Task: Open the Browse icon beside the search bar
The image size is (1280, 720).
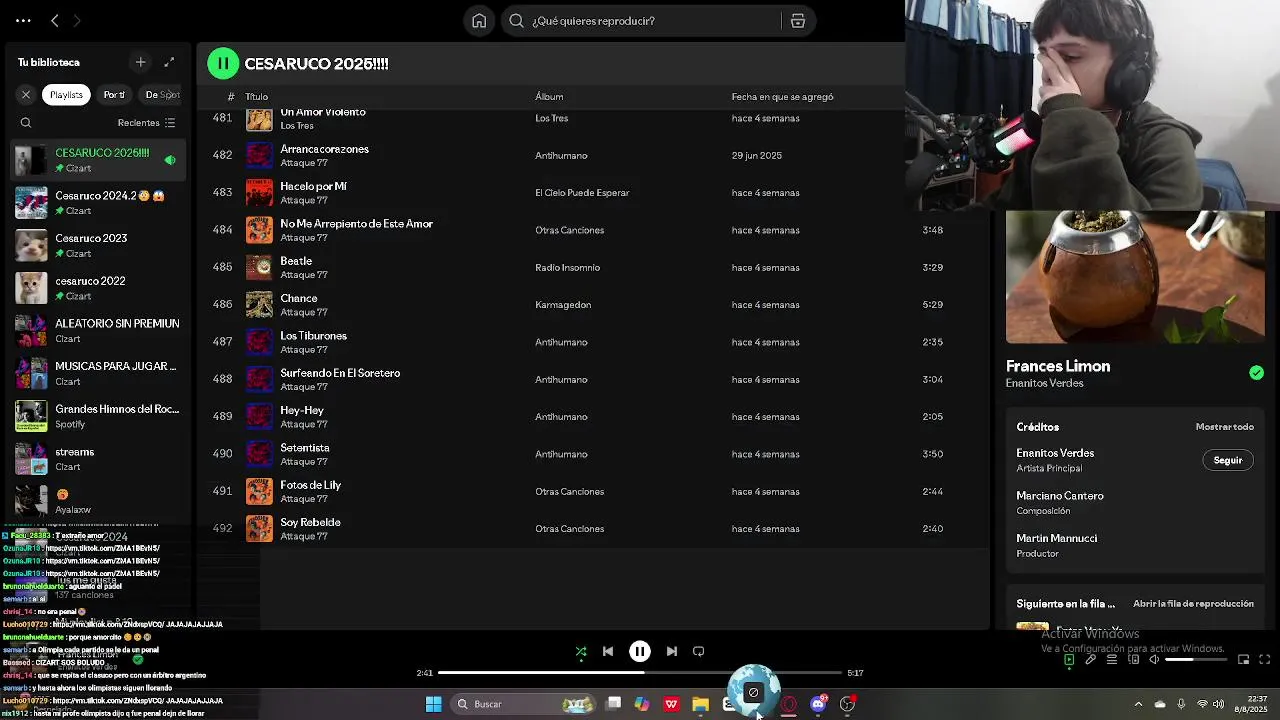Action: point(798,21)
